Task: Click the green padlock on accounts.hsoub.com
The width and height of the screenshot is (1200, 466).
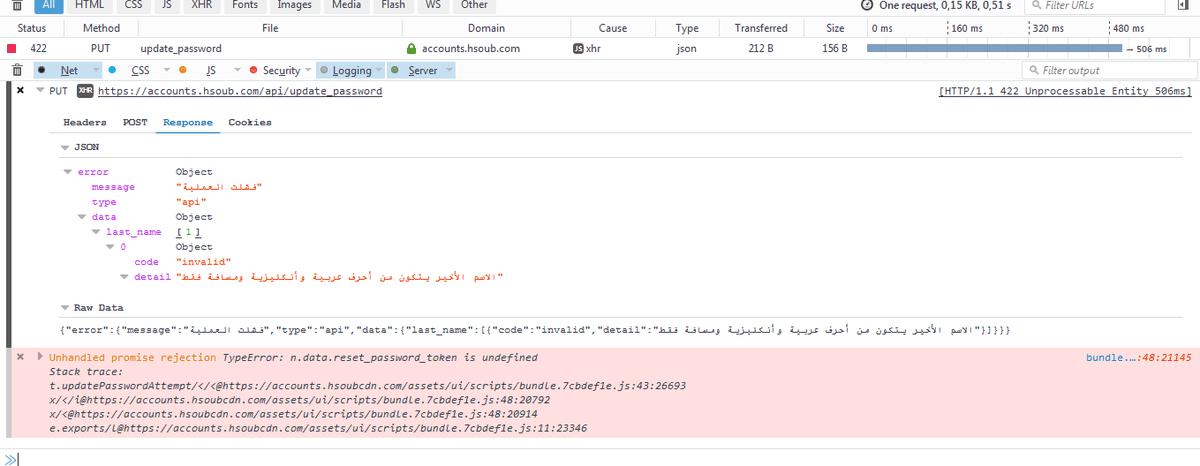Action: coord(411,48)
